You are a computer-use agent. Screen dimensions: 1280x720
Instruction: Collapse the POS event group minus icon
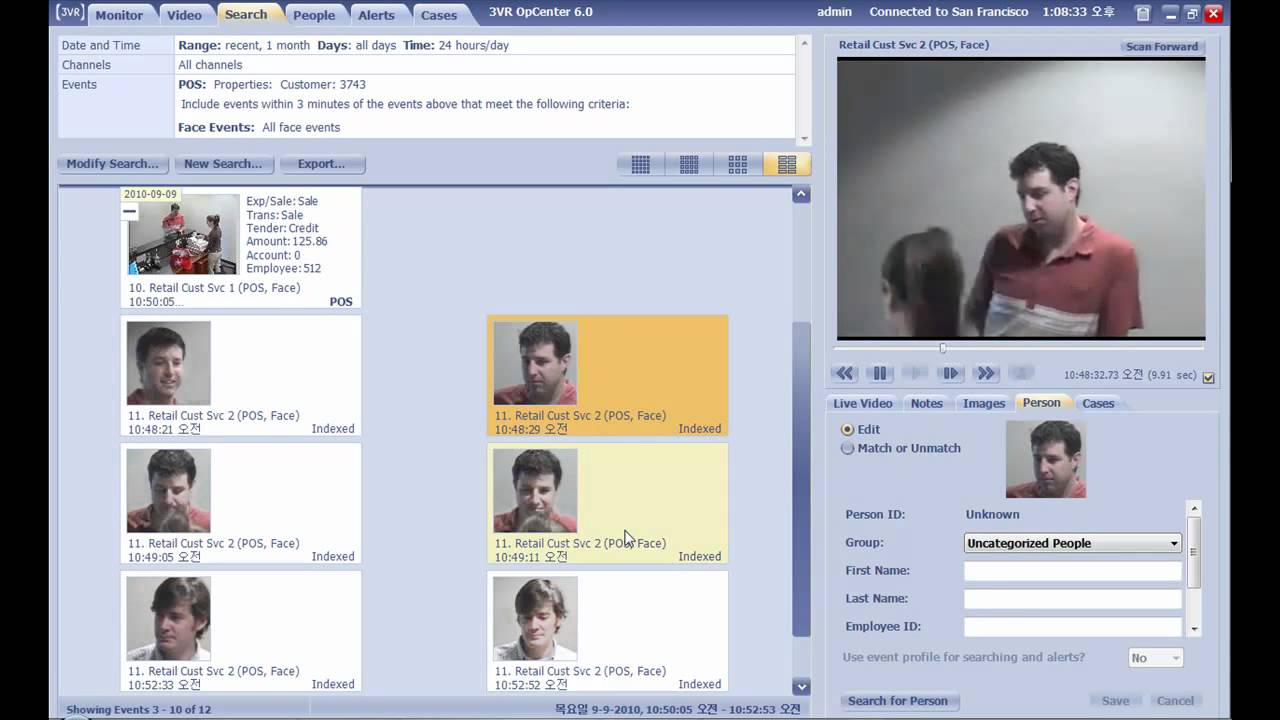click(130, 211)
